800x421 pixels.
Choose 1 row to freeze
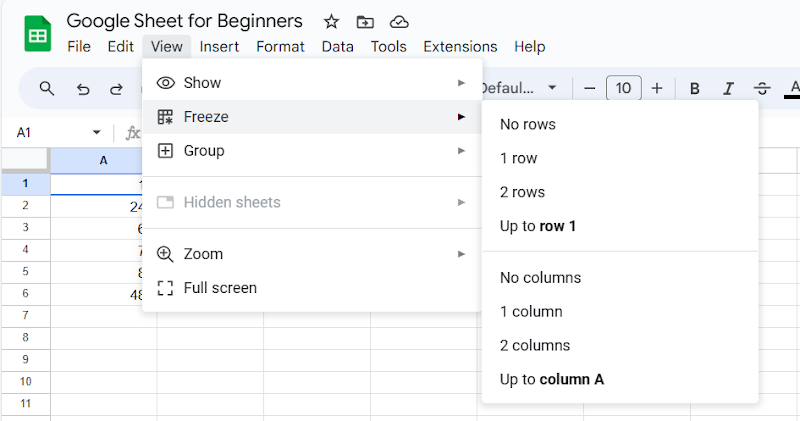(620, 159)
